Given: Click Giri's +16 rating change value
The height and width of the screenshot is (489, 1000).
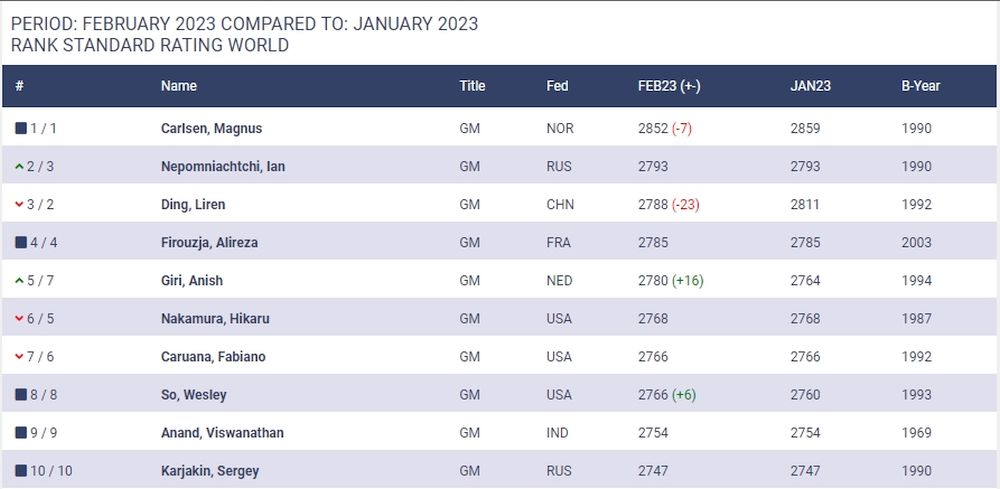Looking at the screenshot, I should tap(688, 281).
